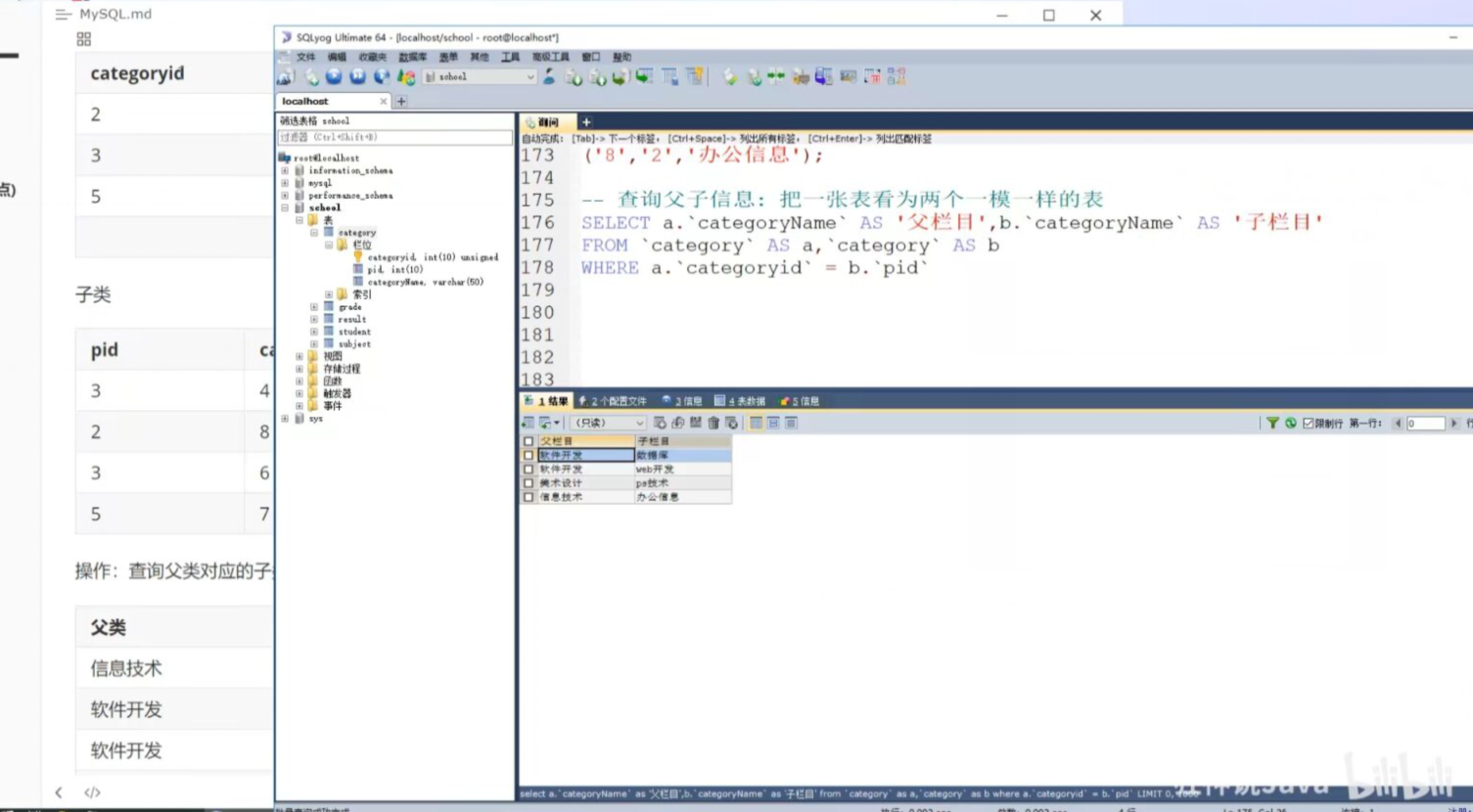
Task: Select the 办公信息 result cell
Action: pyautogui.click(x=682, y=497)
